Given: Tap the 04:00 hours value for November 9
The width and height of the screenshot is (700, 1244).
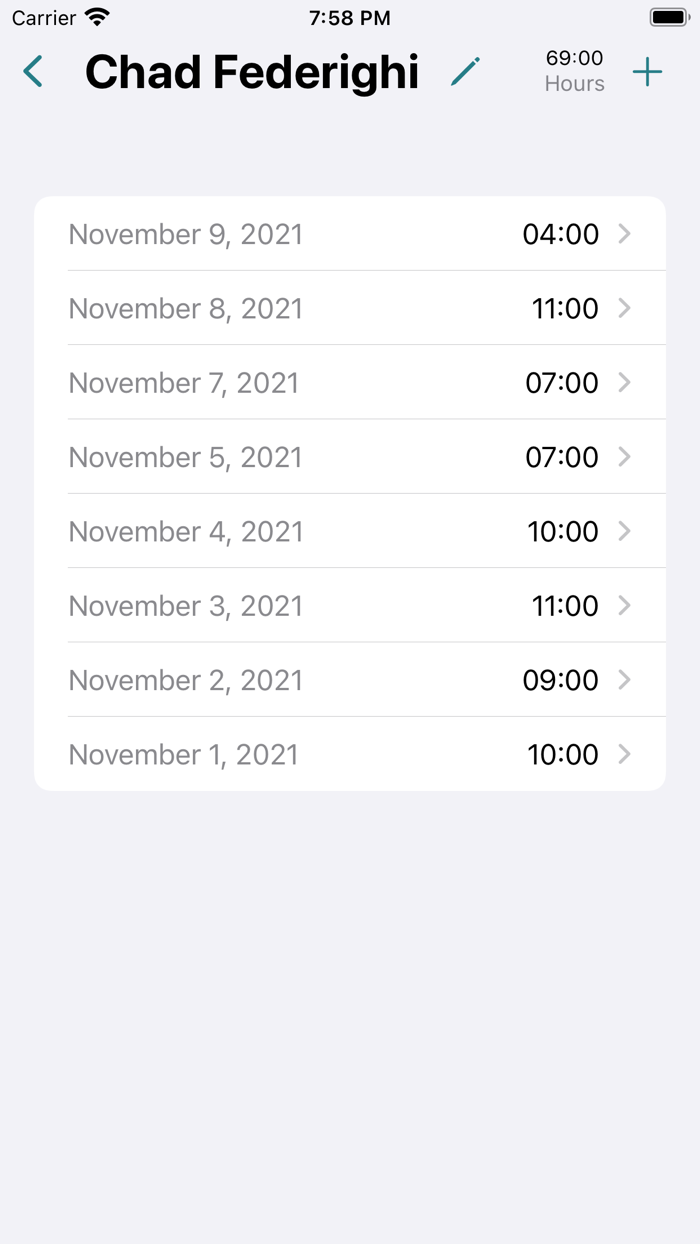Looking at the screenshot, I should (x=560, y=233).
